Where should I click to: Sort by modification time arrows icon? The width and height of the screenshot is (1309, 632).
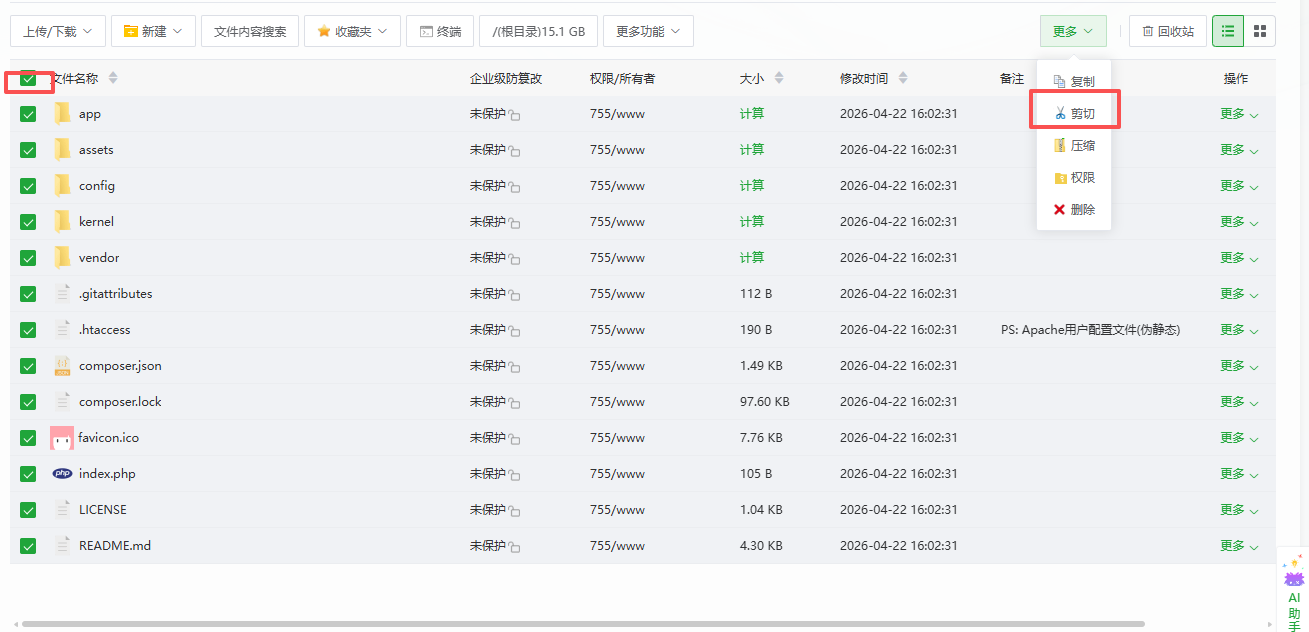click(x=903, y=78)
